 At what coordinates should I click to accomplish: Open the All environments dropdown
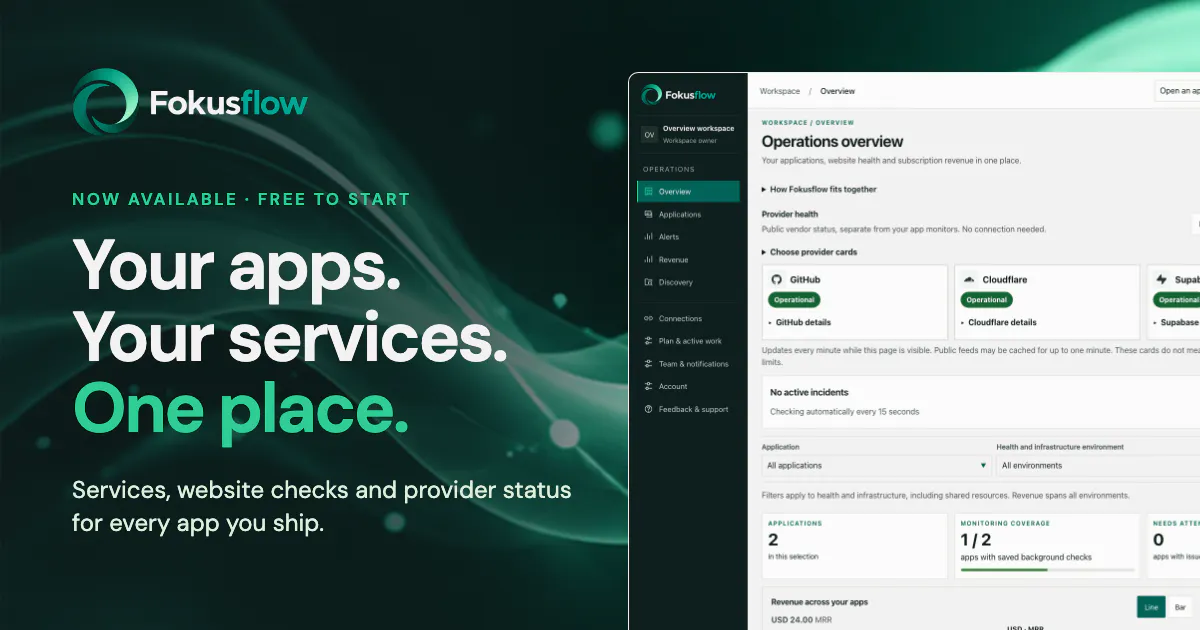[1098, 465]
